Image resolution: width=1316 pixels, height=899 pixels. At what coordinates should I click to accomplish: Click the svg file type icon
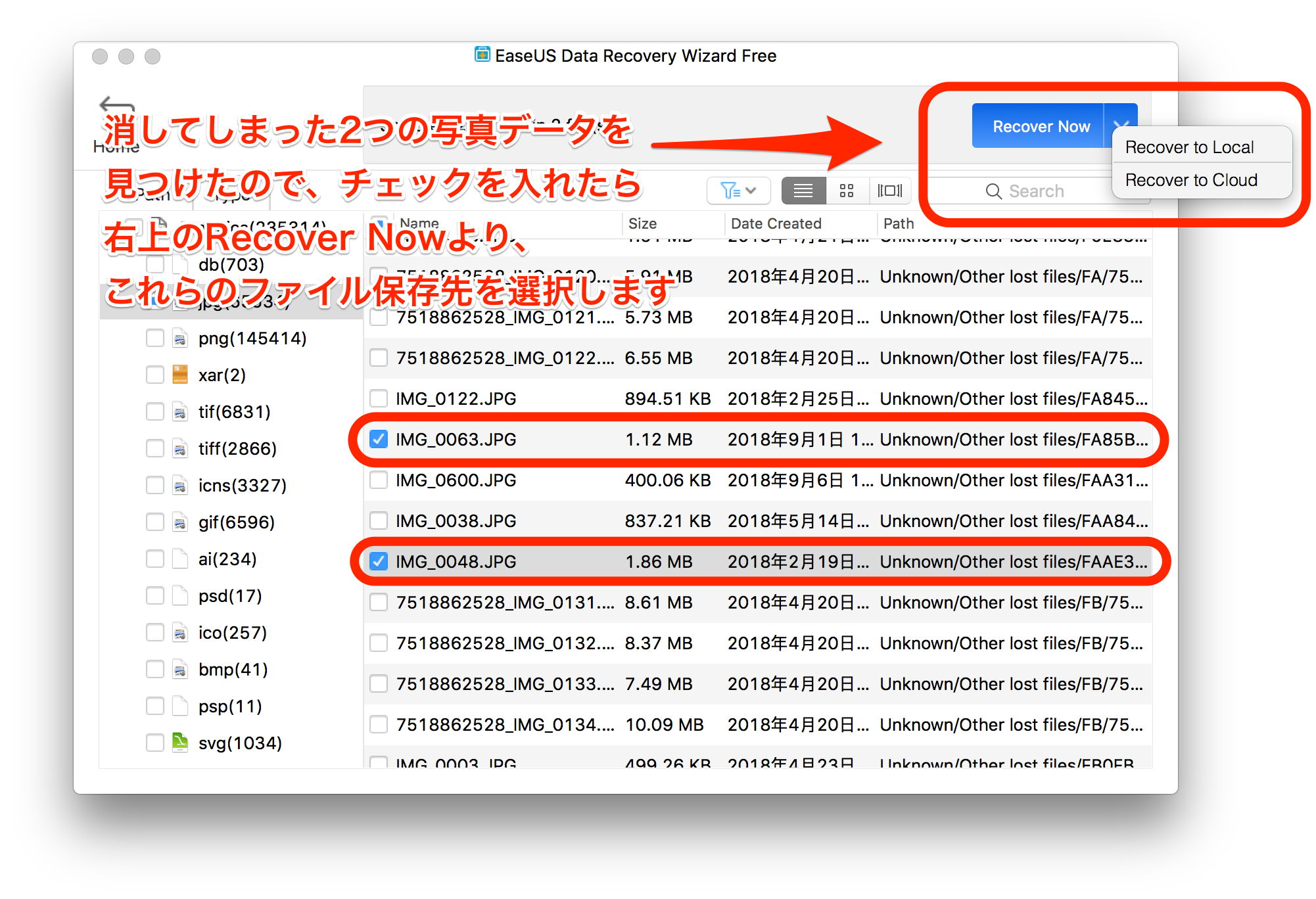click(x=179, y=743)
